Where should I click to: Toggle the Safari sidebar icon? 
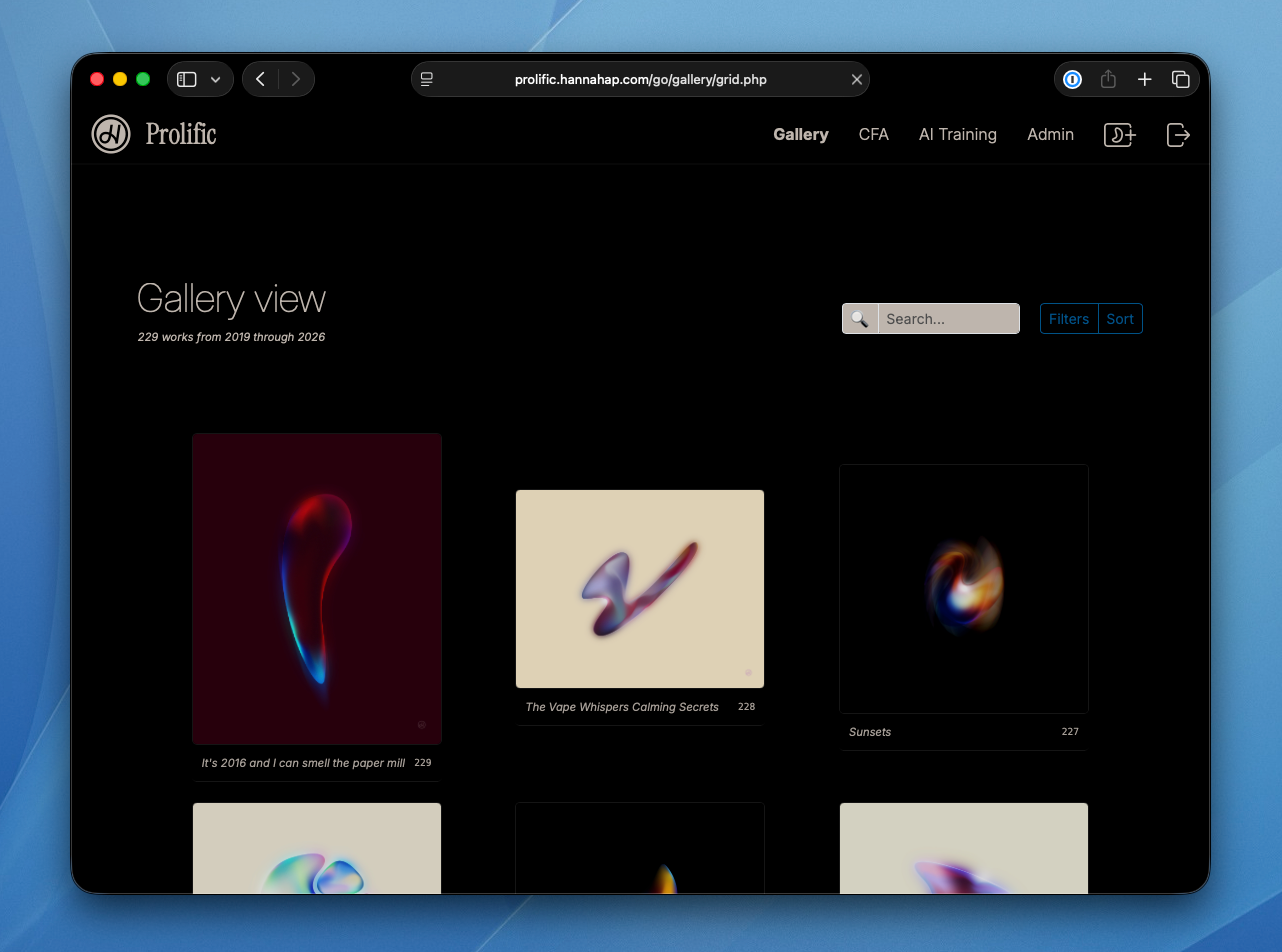187,79
